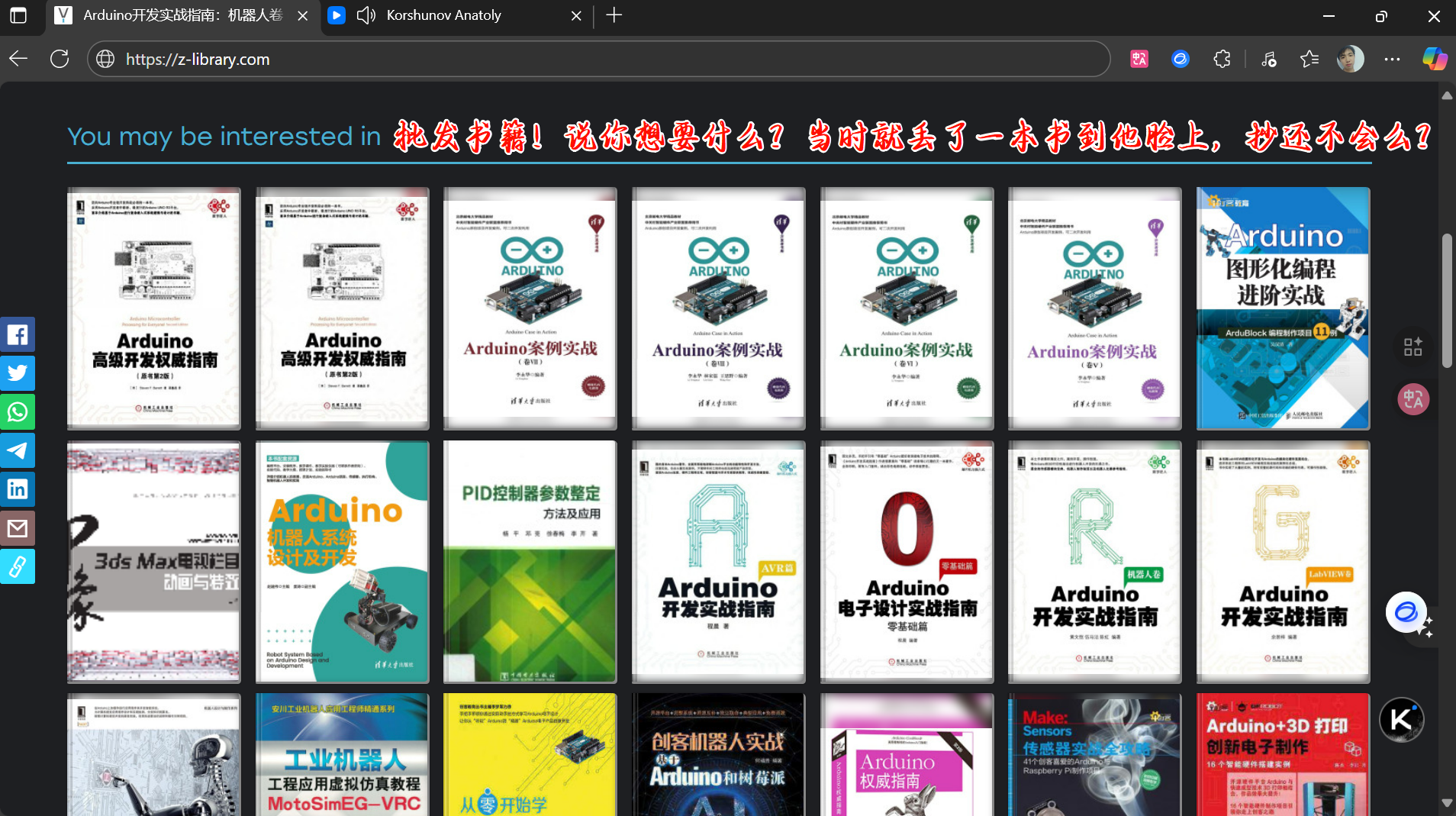Share page via WhatsApp
1456x816 pixels.
[18, 412]
